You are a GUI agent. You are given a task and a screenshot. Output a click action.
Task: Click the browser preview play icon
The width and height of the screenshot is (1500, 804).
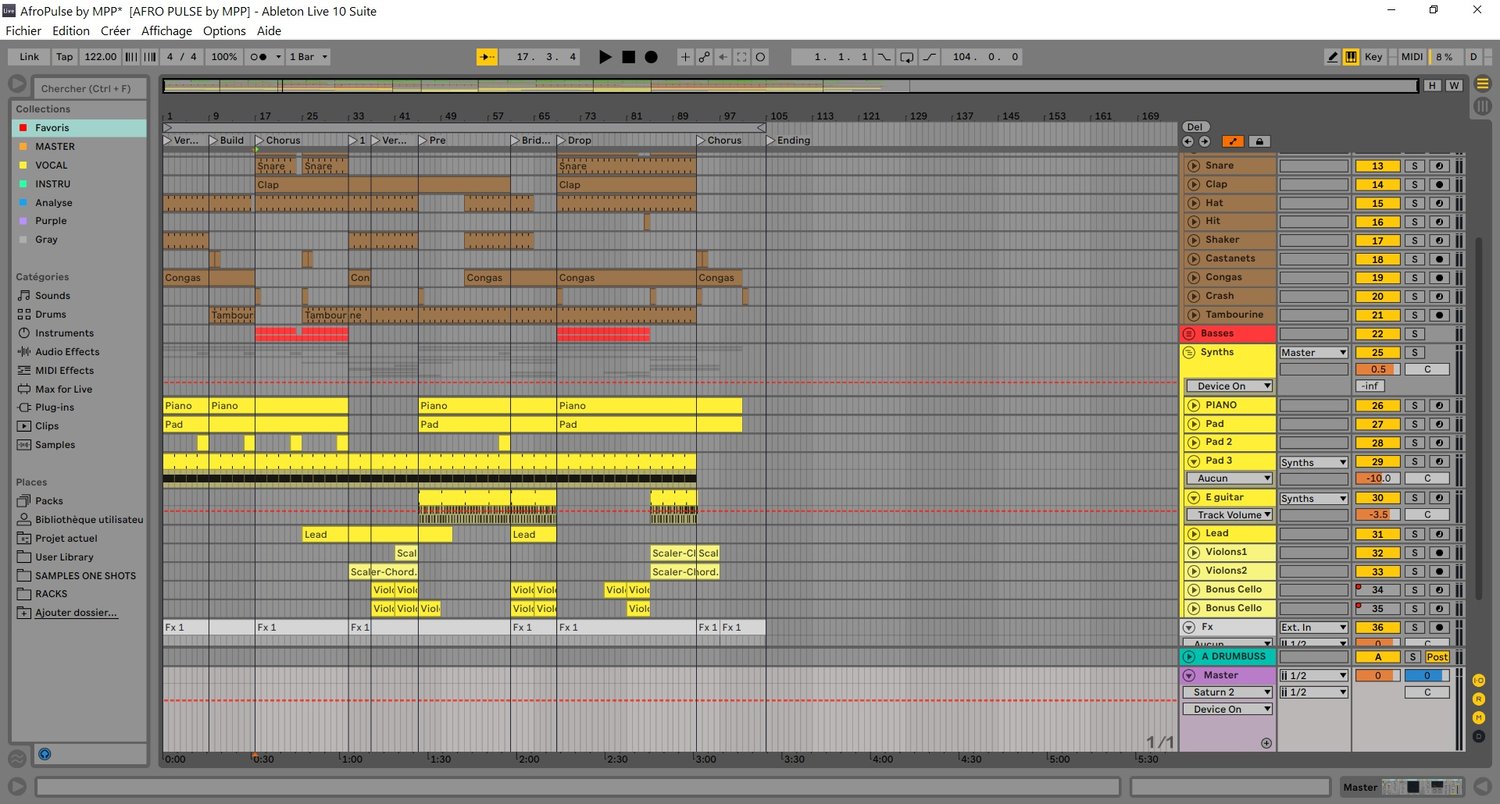45,754
